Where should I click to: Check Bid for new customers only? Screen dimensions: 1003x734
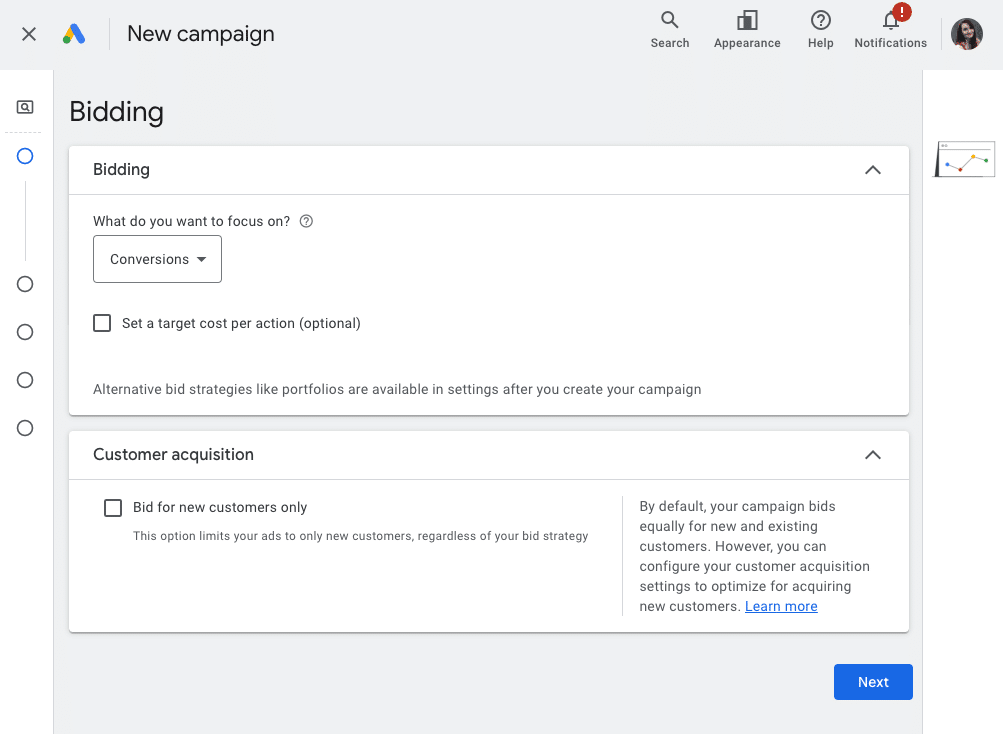pos(113,508)
